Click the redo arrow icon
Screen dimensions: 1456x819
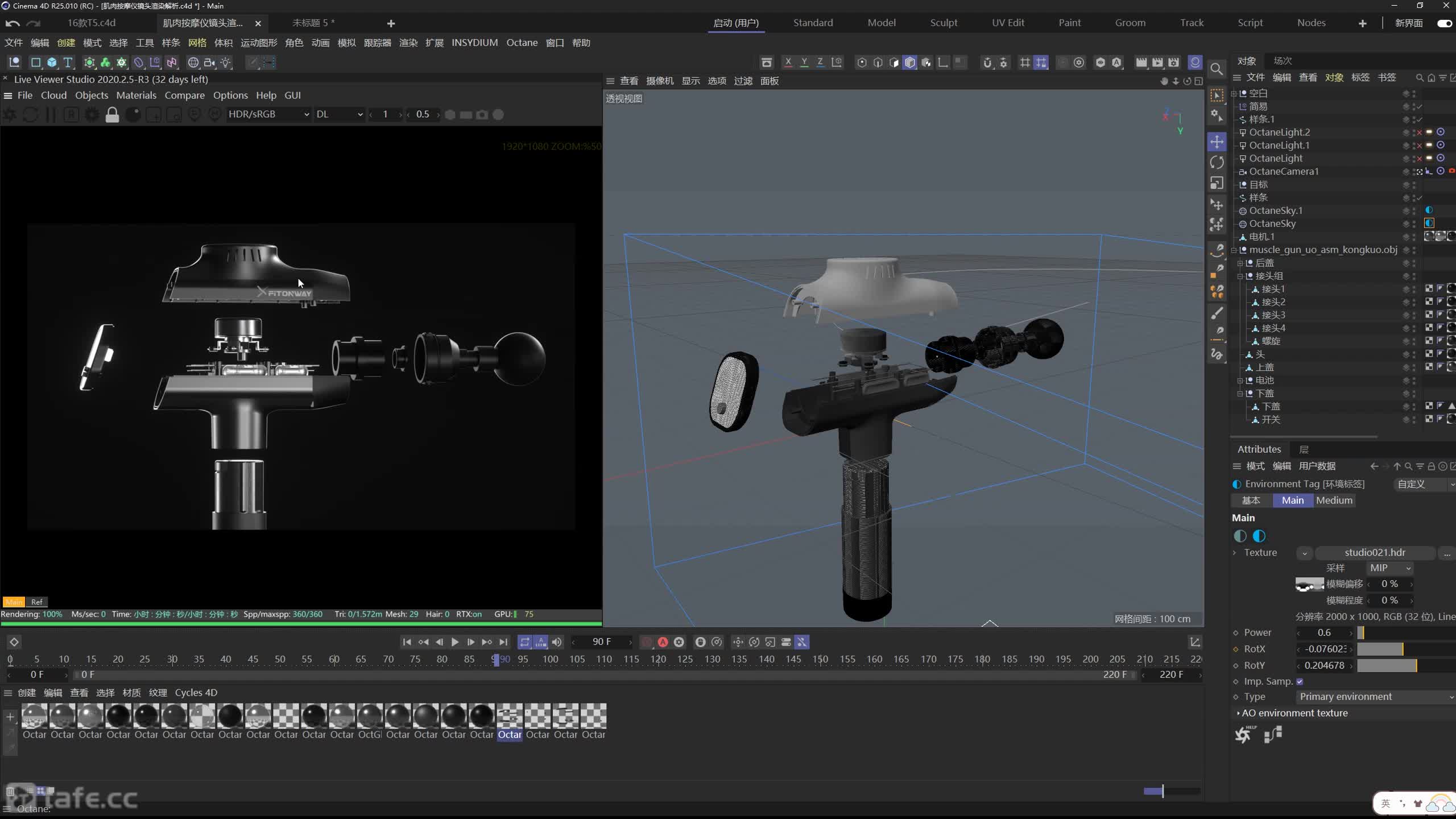pos(34,23)
